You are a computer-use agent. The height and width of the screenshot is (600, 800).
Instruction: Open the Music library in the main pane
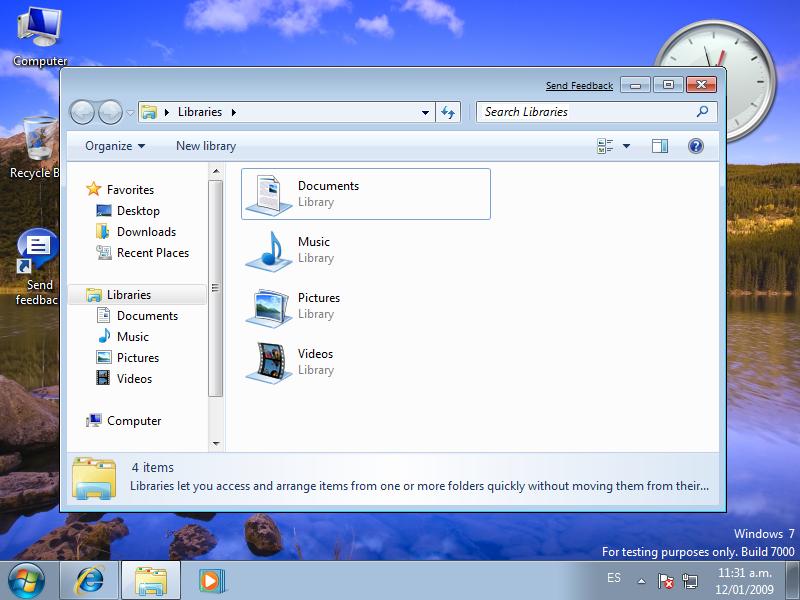(313, 249)
